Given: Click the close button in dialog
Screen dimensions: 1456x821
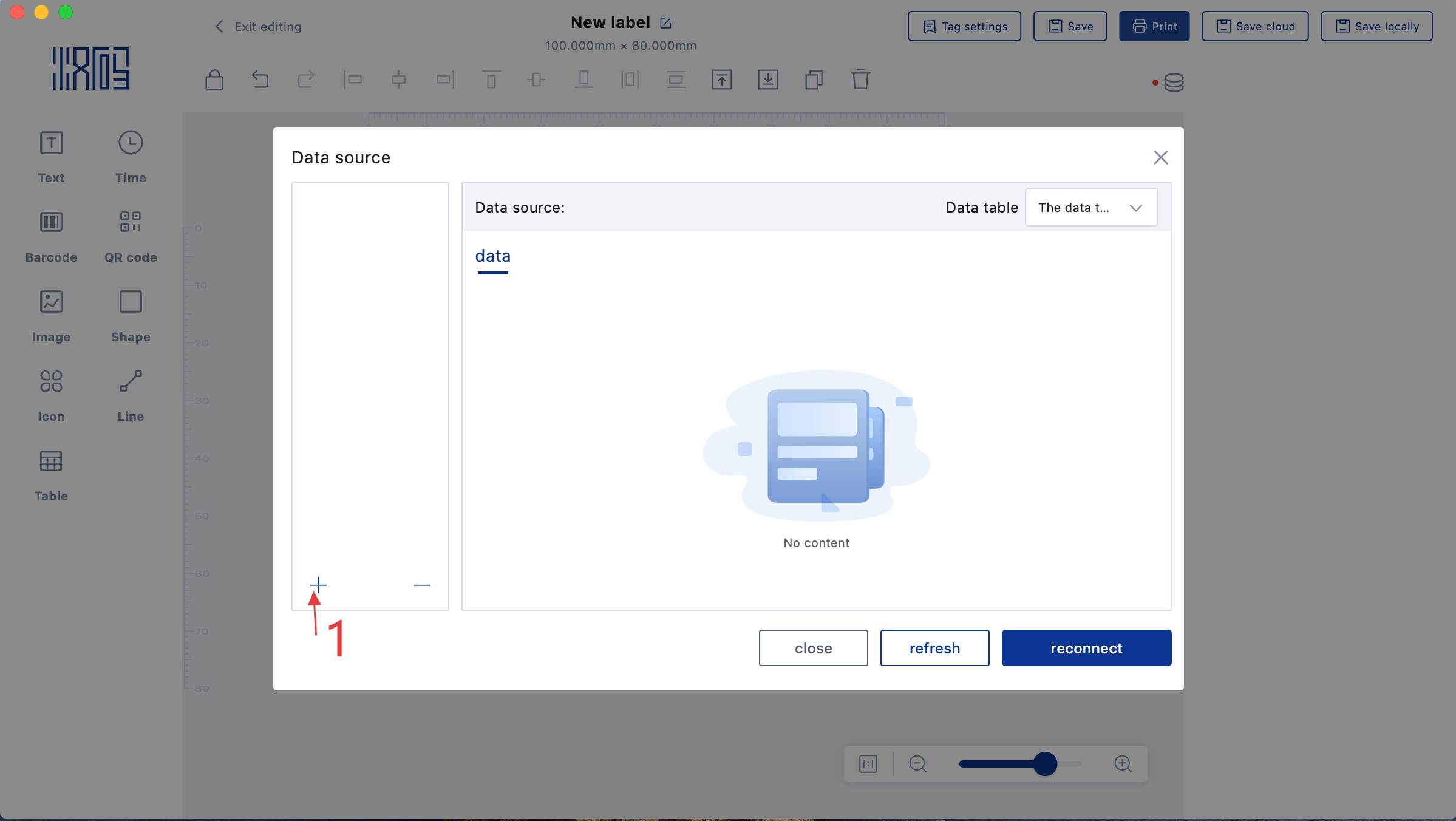Looking at the screenshot, I should click(813, 648).
